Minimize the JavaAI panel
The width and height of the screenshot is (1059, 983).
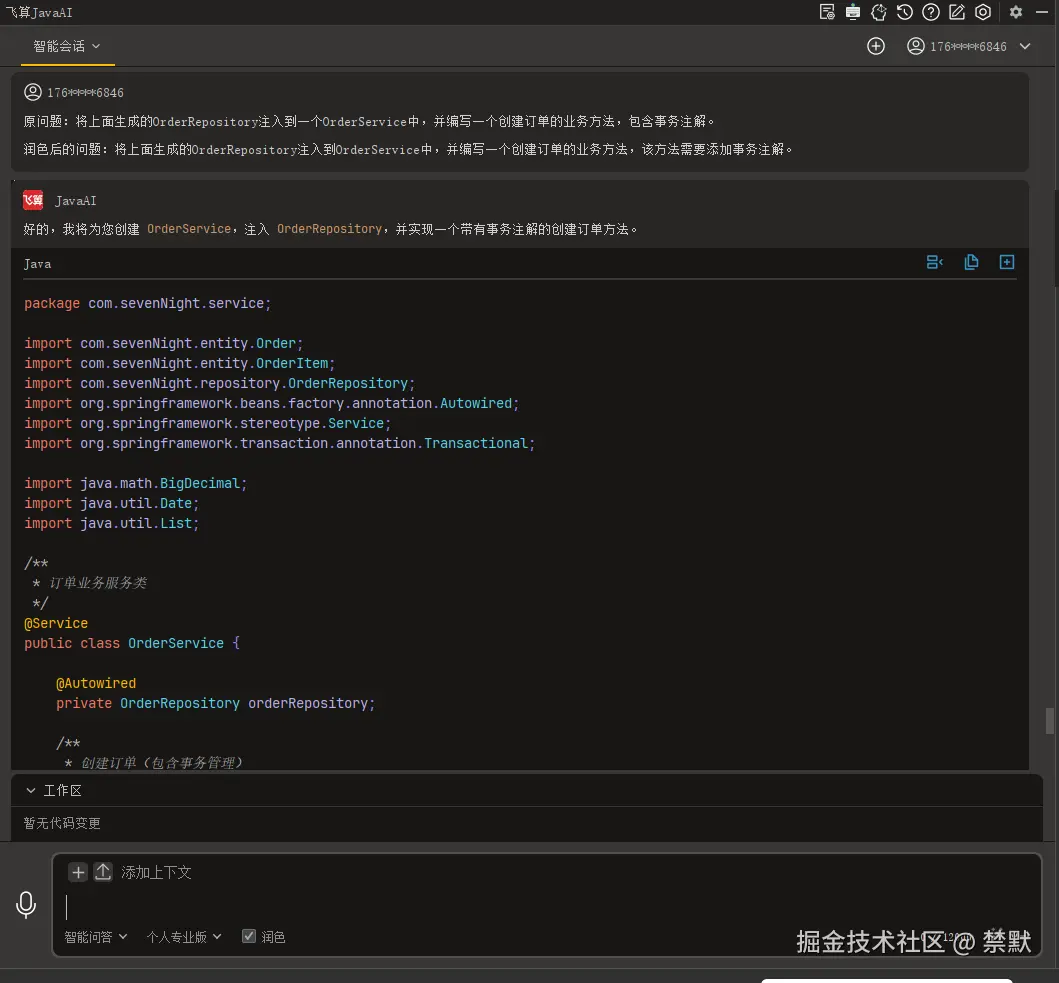point(1042,12)
